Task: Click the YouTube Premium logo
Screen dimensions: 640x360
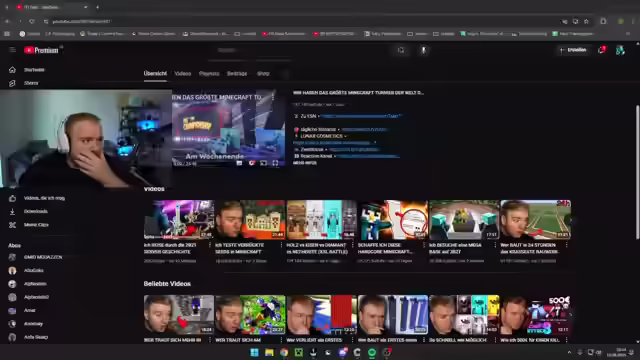Action: [41, 50]
